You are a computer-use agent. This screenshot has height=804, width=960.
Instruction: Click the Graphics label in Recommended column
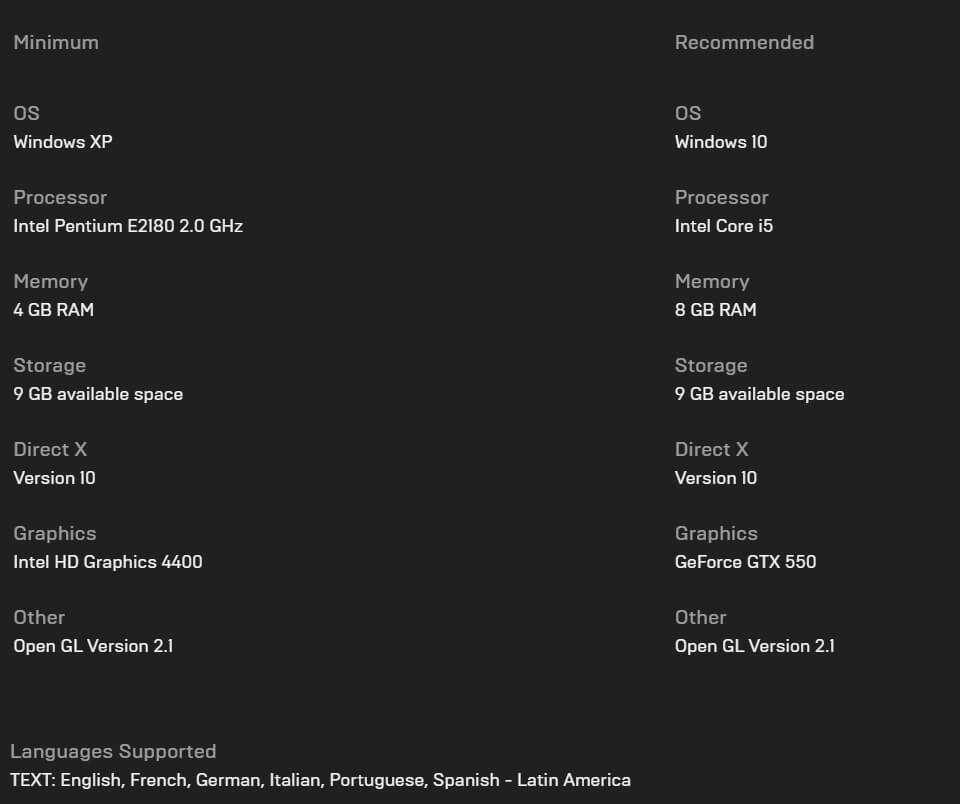point(716,533)
